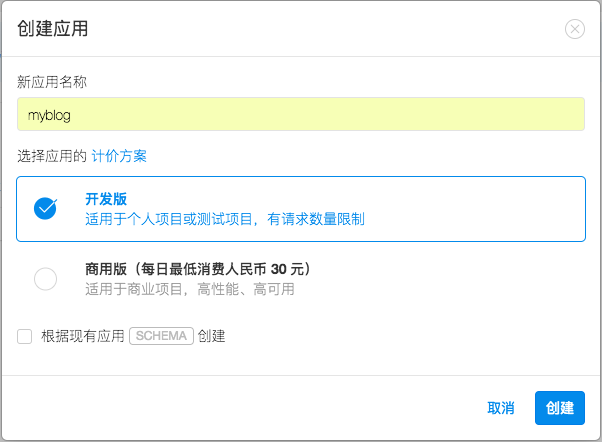Click the 商用版（每日最低消费人民币 30 元）heading

tap(198, 269)
